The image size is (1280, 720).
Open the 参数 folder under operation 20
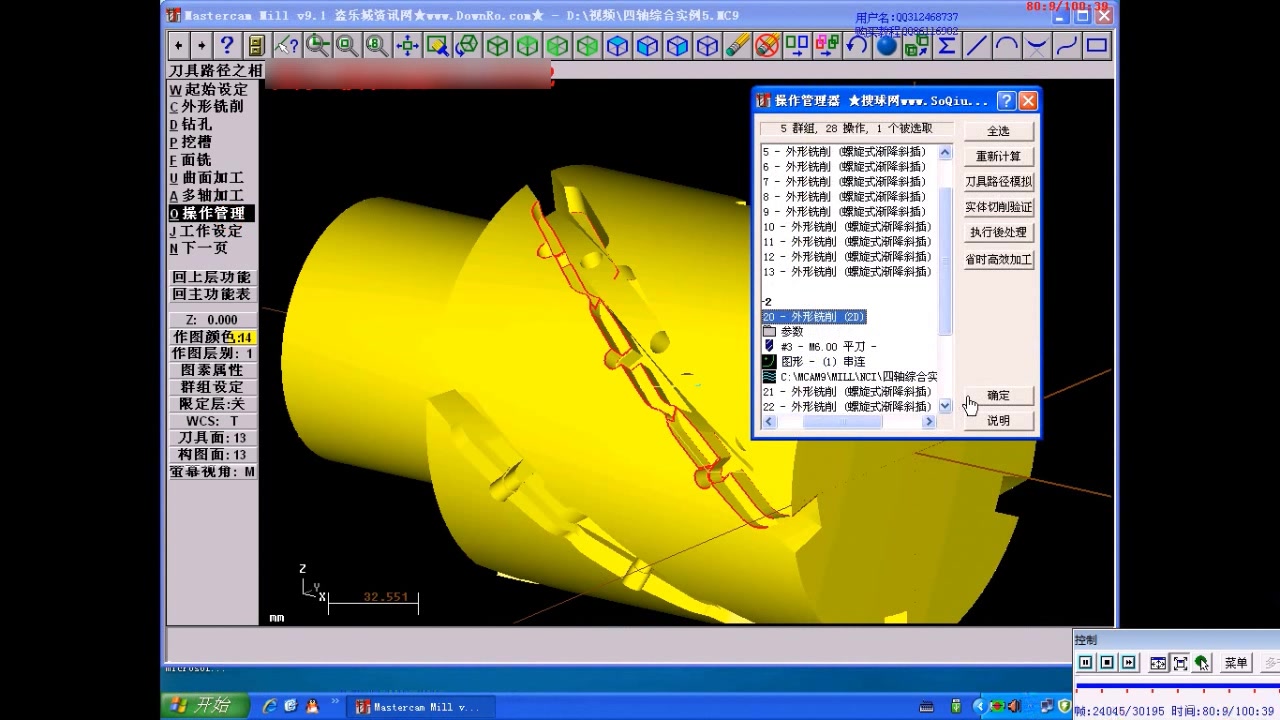coord(783,331)
